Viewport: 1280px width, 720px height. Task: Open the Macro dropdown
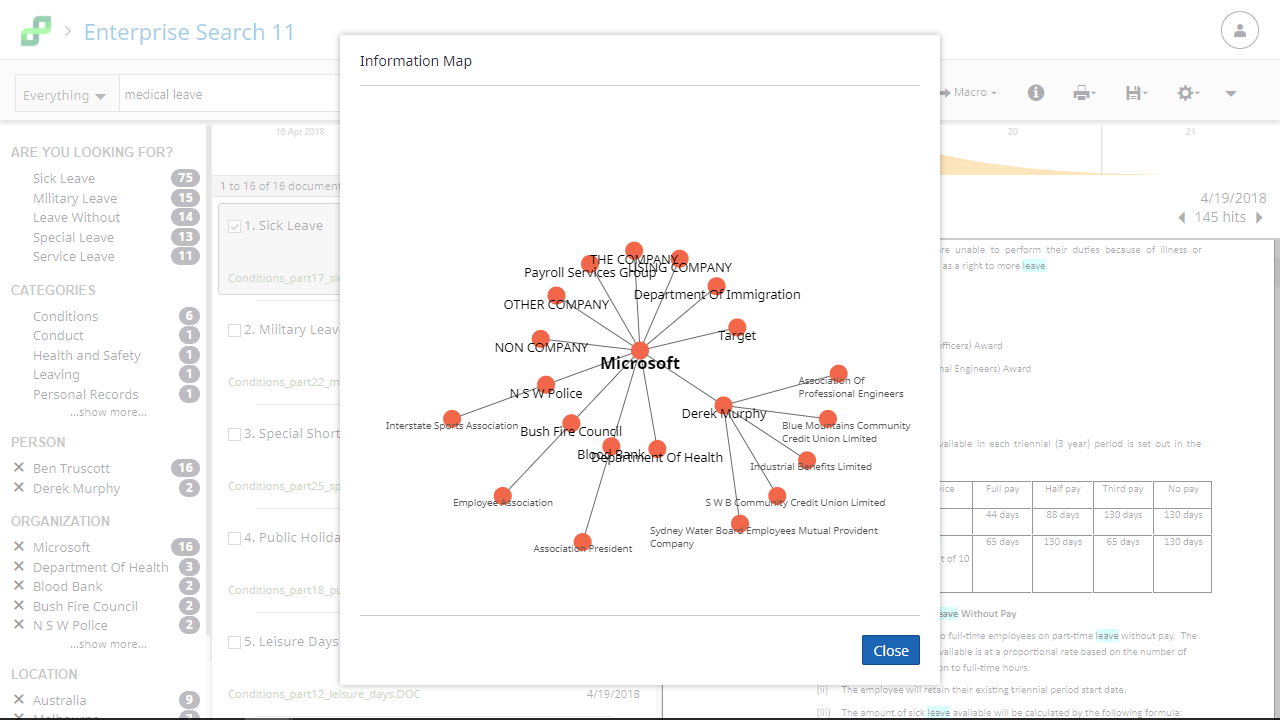(x=969, y=93)
